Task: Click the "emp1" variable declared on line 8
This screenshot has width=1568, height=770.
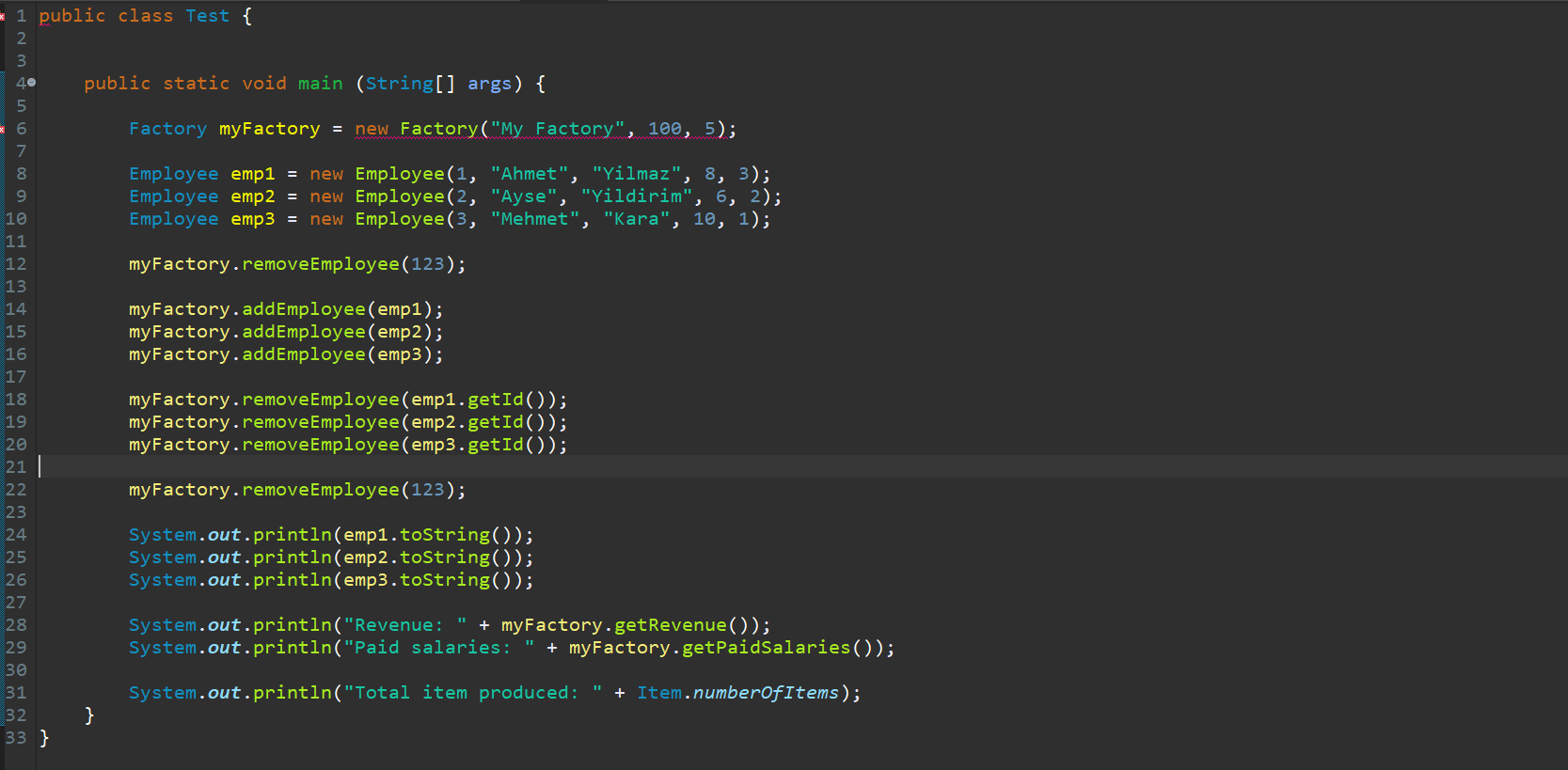Action: [253, 174]
